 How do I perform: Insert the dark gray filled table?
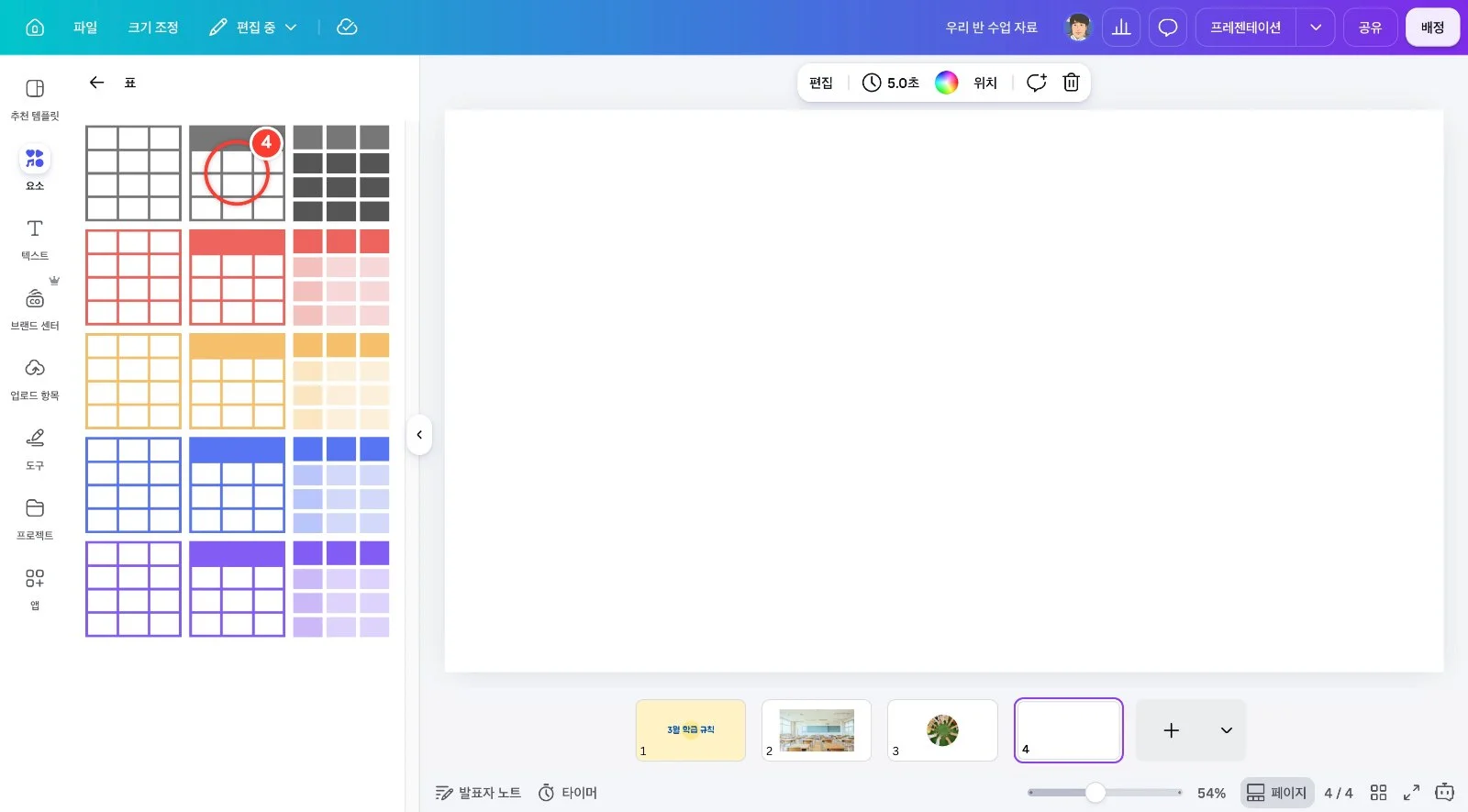pos(341,173)
